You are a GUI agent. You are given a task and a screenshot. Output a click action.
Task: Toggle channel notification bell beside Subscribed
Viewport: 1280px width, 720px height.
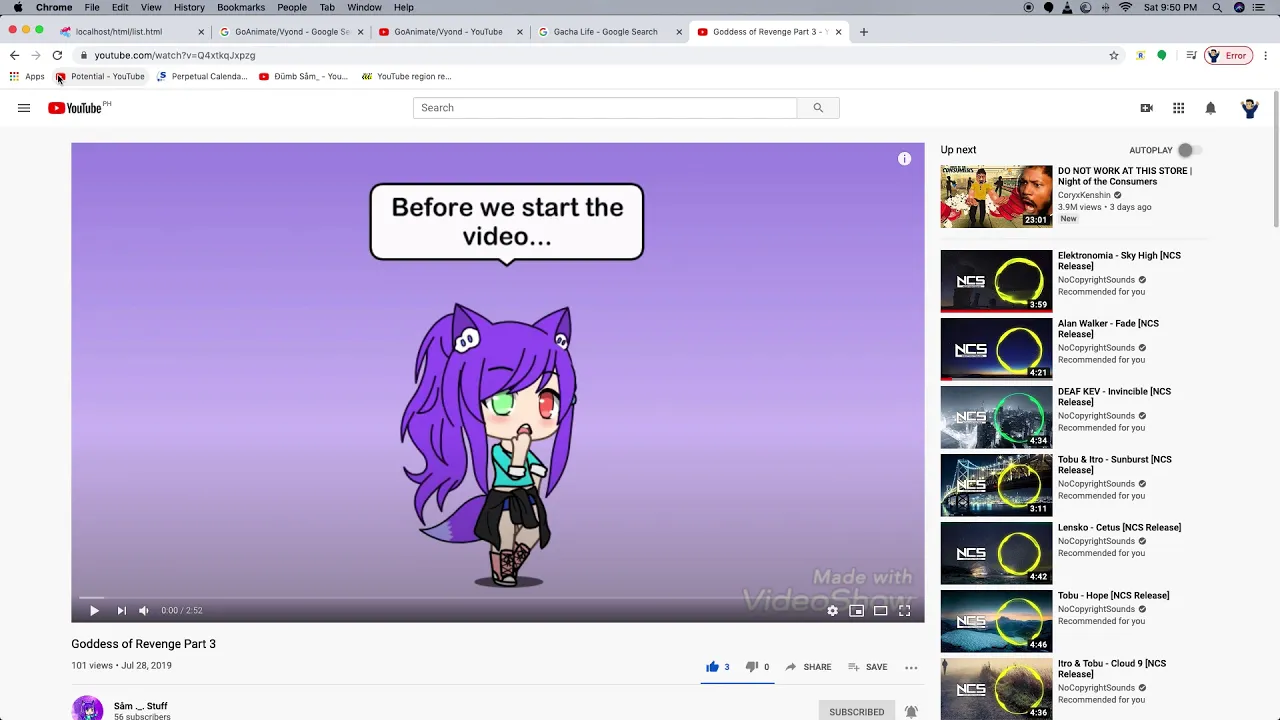pyautogui.click(x=911, y=712)
